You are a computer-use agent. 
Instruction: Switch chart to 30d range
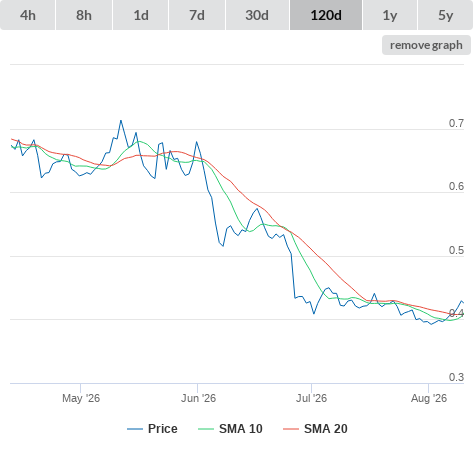point(257,15)
